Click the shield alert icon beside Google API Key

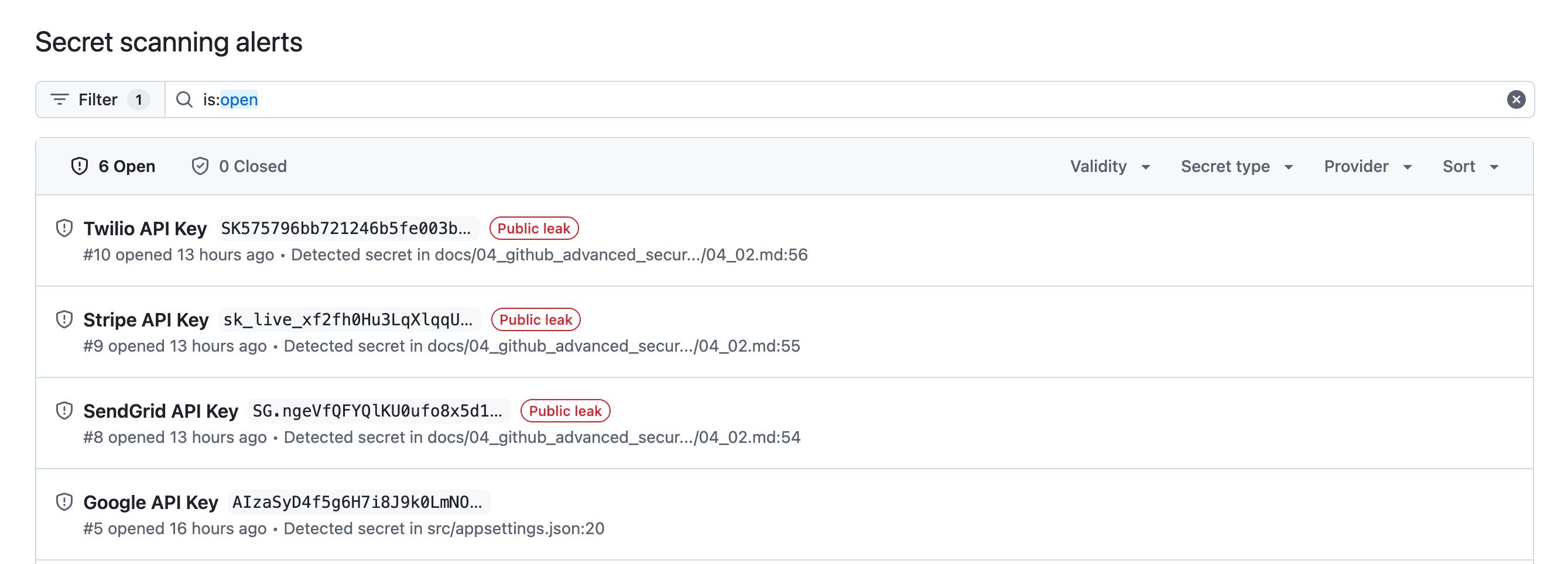(x=64, y=501)
